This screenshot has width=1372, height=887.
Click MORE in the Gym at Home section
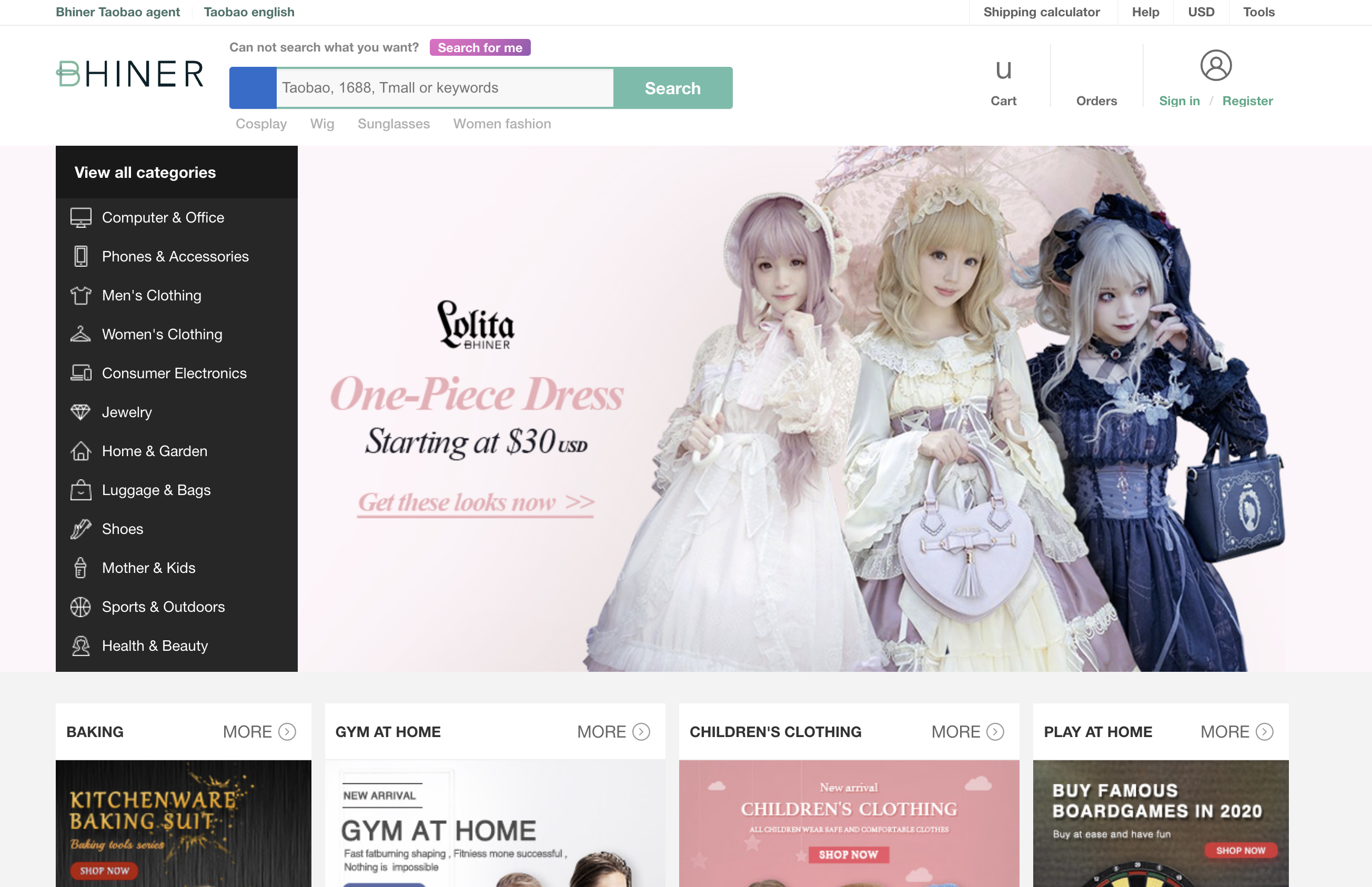[x=601, y=732]
